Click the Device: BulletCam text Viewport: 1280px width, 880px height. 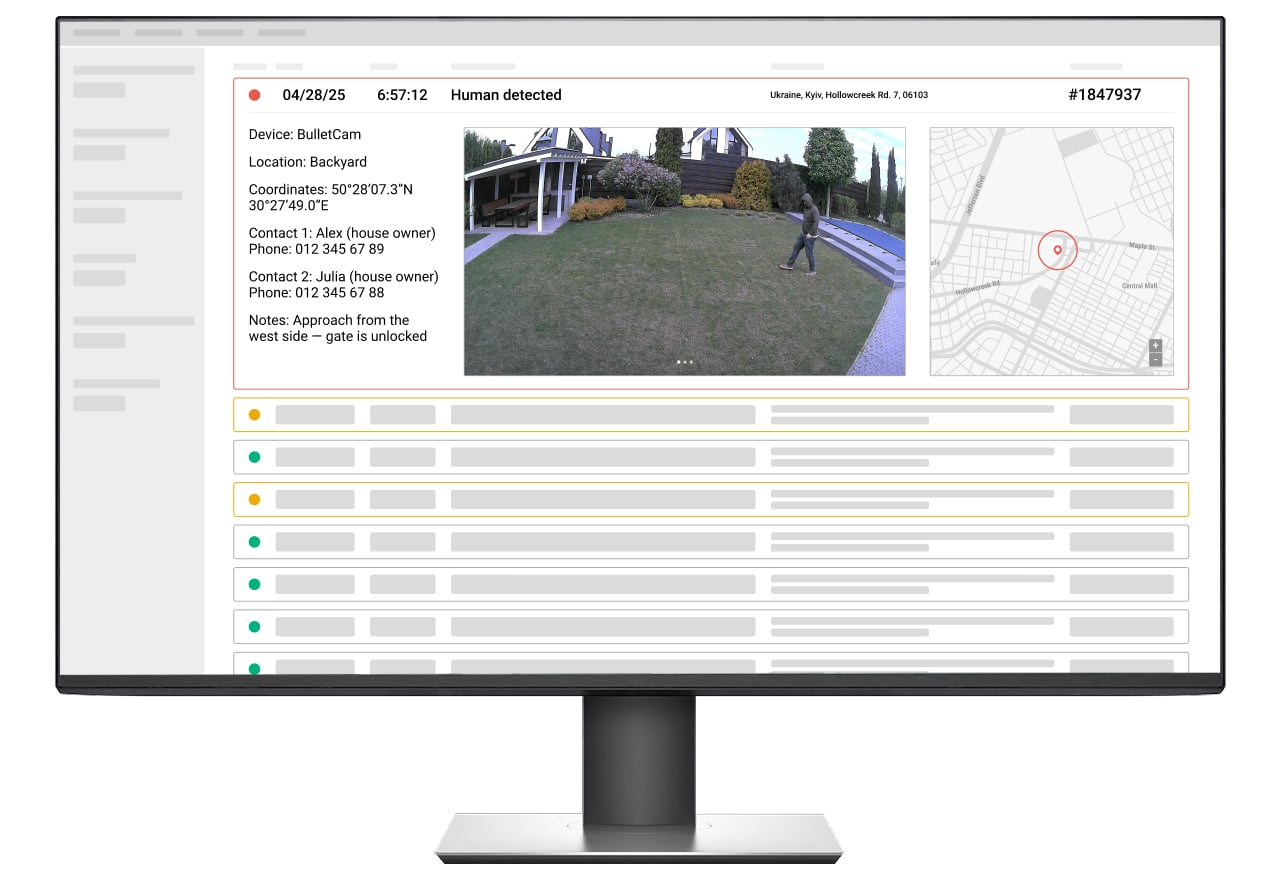coord(305,134)
